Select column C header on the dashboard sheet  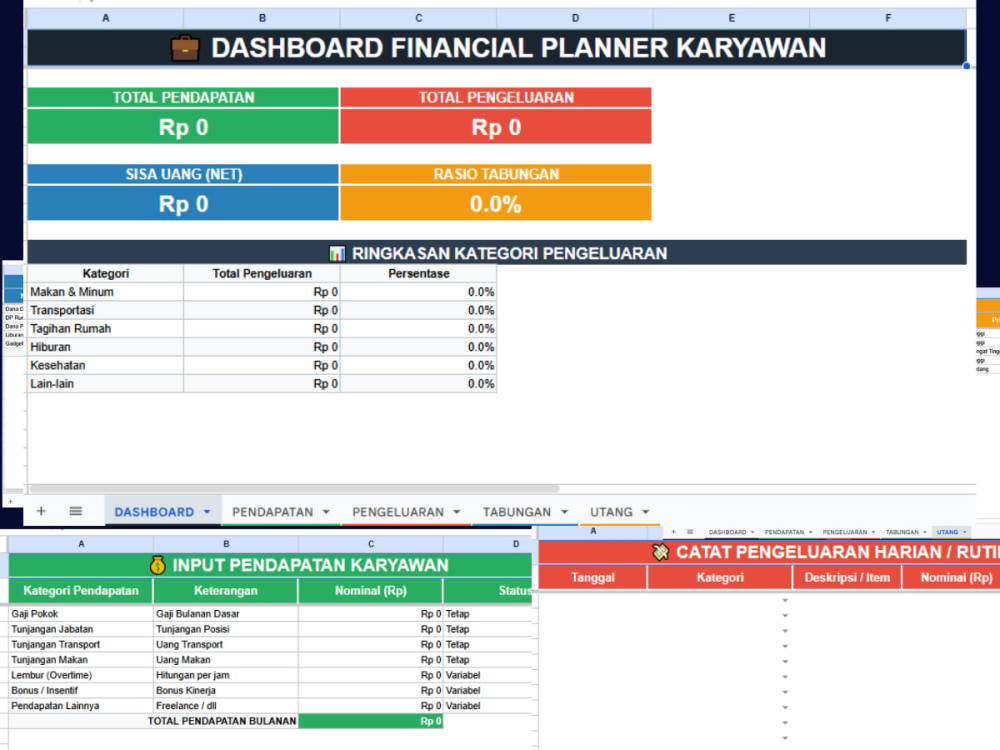pos(418,18)
